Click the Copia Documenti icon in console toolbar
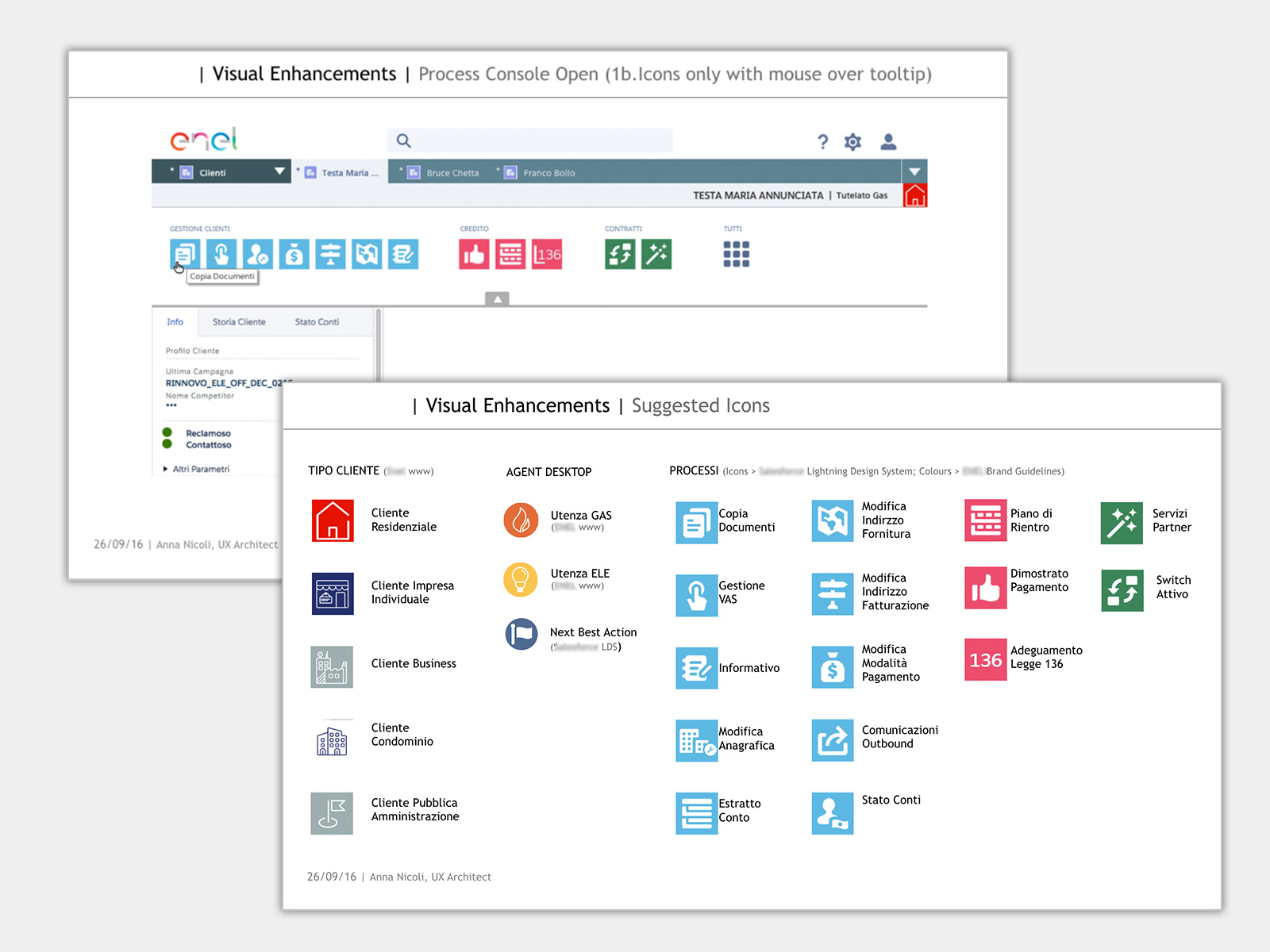Image resolution: width=1270 pixels, height=952 pixels. click(x=184, y=255)
